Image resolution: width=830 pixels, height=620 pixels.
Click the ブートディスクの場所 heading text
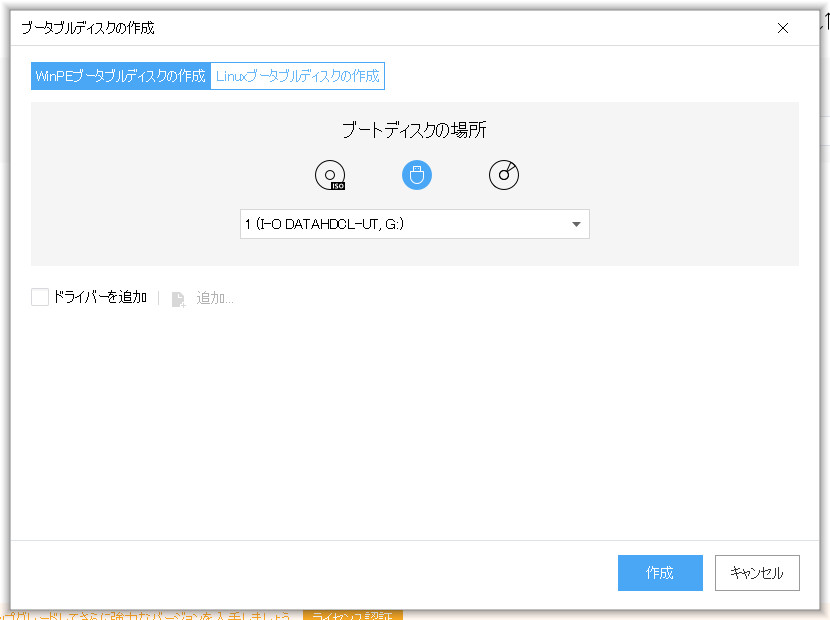[x=414, y=130]
